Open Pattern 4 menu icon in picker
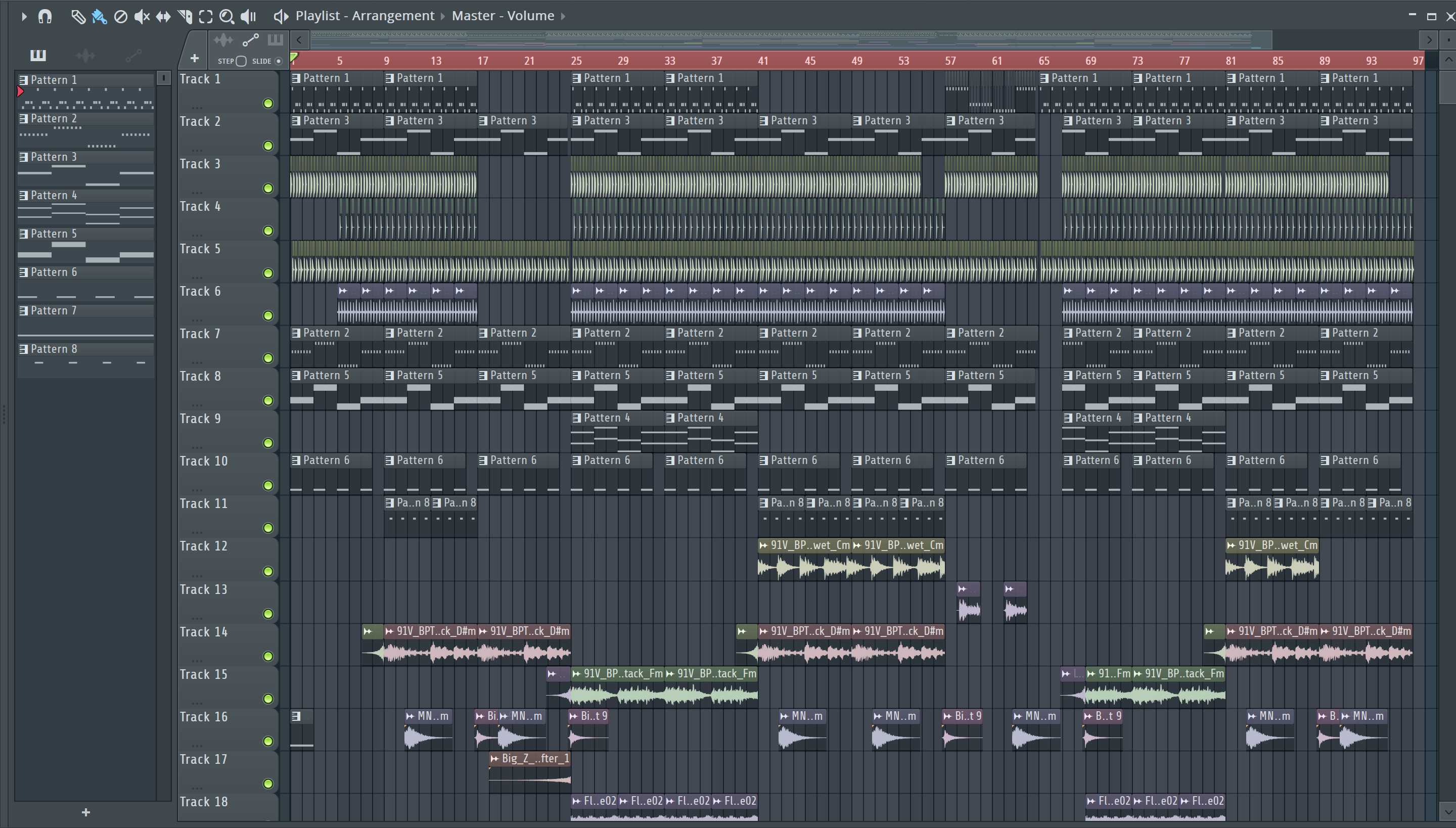The height and width of the screenshot is (828, 1456). point(24,195)
